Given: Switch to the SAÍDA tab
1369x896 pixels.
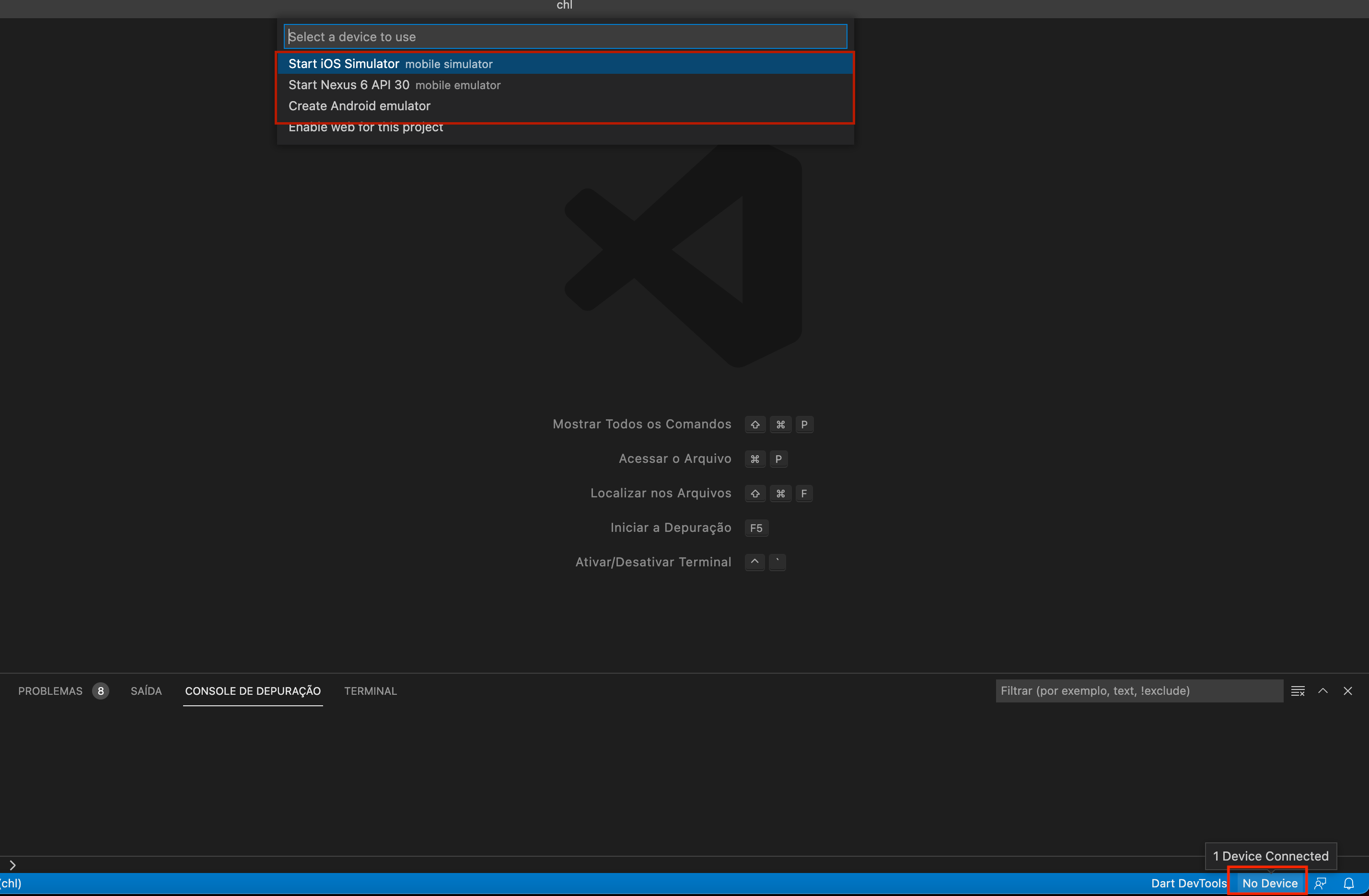Looking at the screenshot, I should pos(146,691).
